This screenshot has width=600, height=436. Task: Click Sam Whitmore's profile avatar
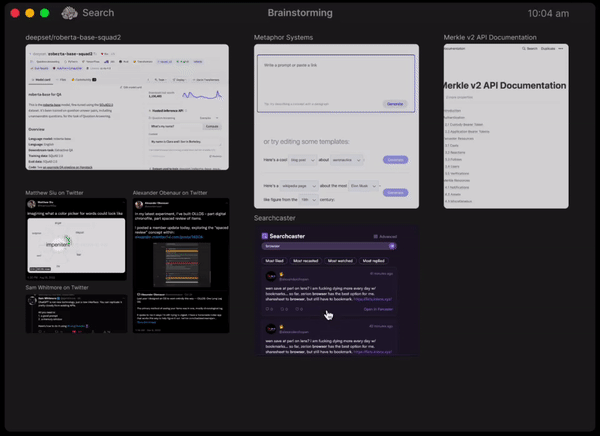pyautogui.click(x=32, y=300)
